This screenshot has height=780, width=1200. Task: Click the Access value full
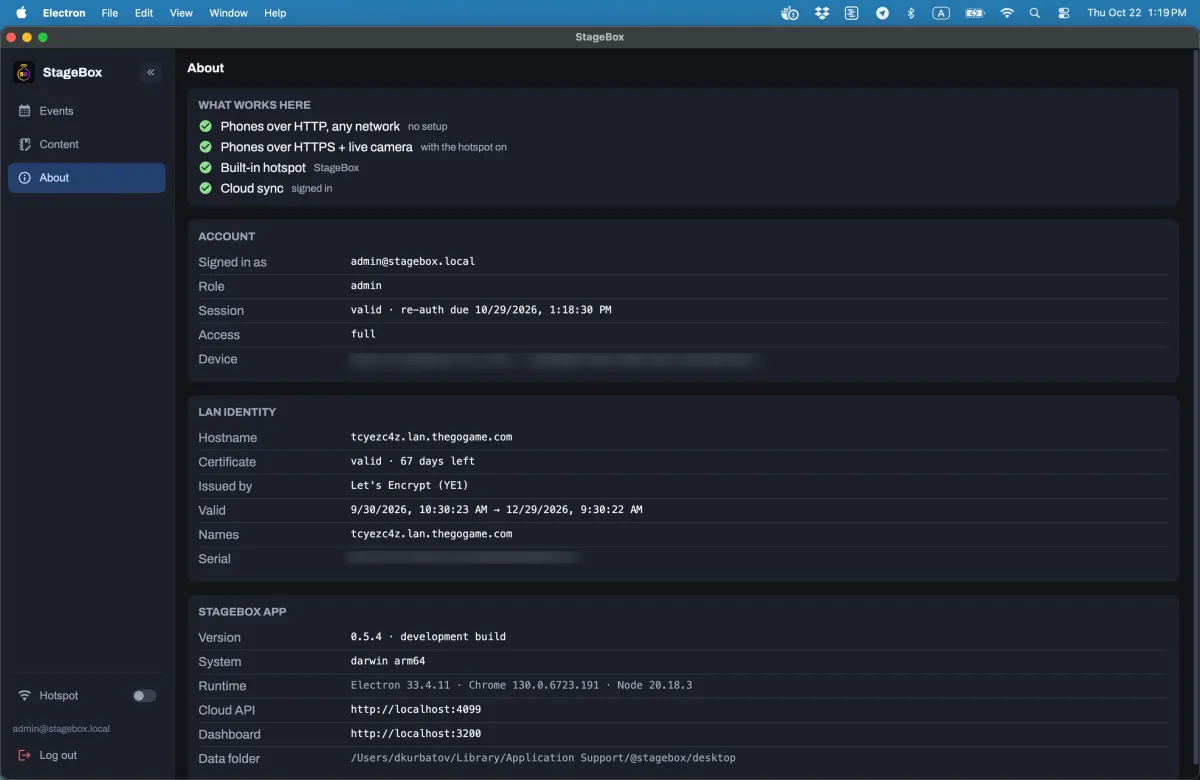(x=363, y=334)
